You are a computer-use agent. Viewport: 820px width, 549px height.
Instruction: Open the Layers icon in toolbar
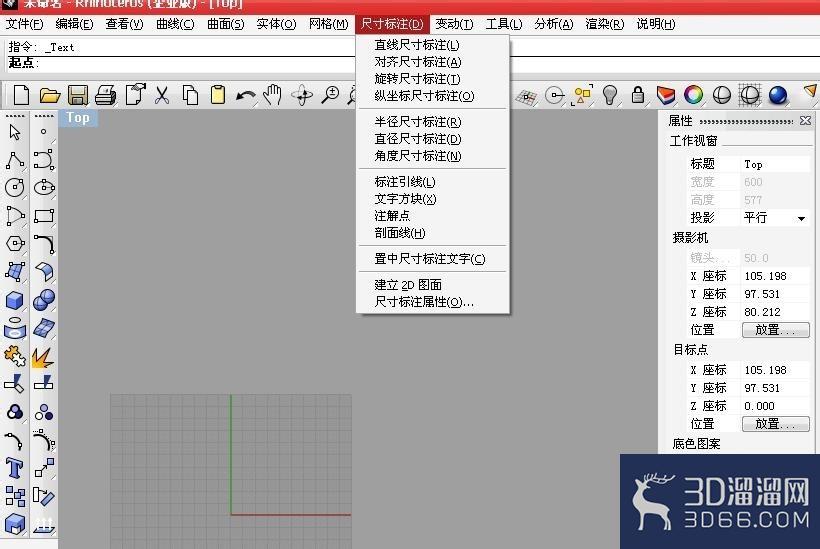pyautogui.click(x=666, y=95)
